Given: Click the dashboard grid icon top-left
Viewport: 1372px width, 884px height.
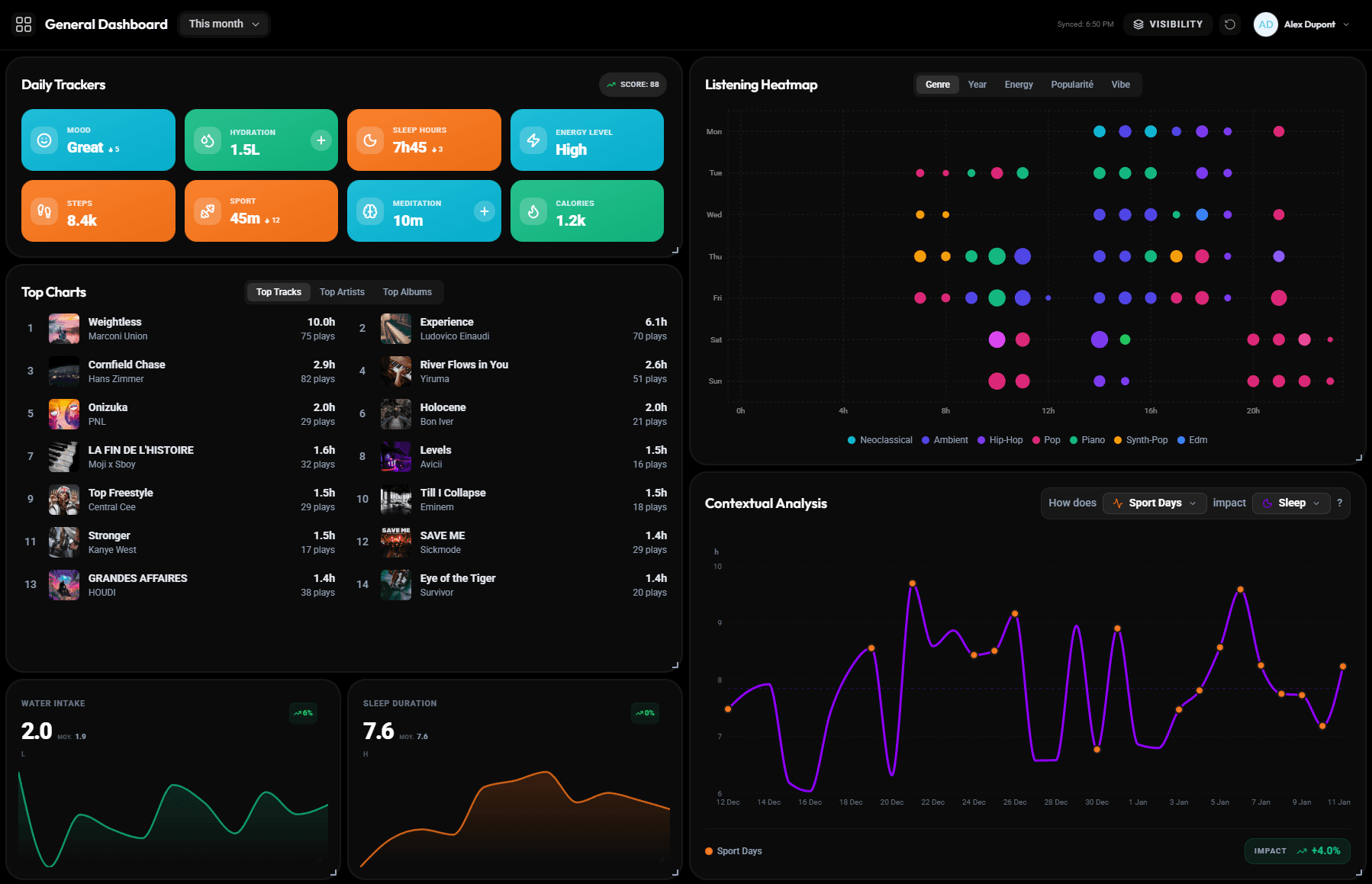Looking at the screenshot, I should click(x=24, y=24).
